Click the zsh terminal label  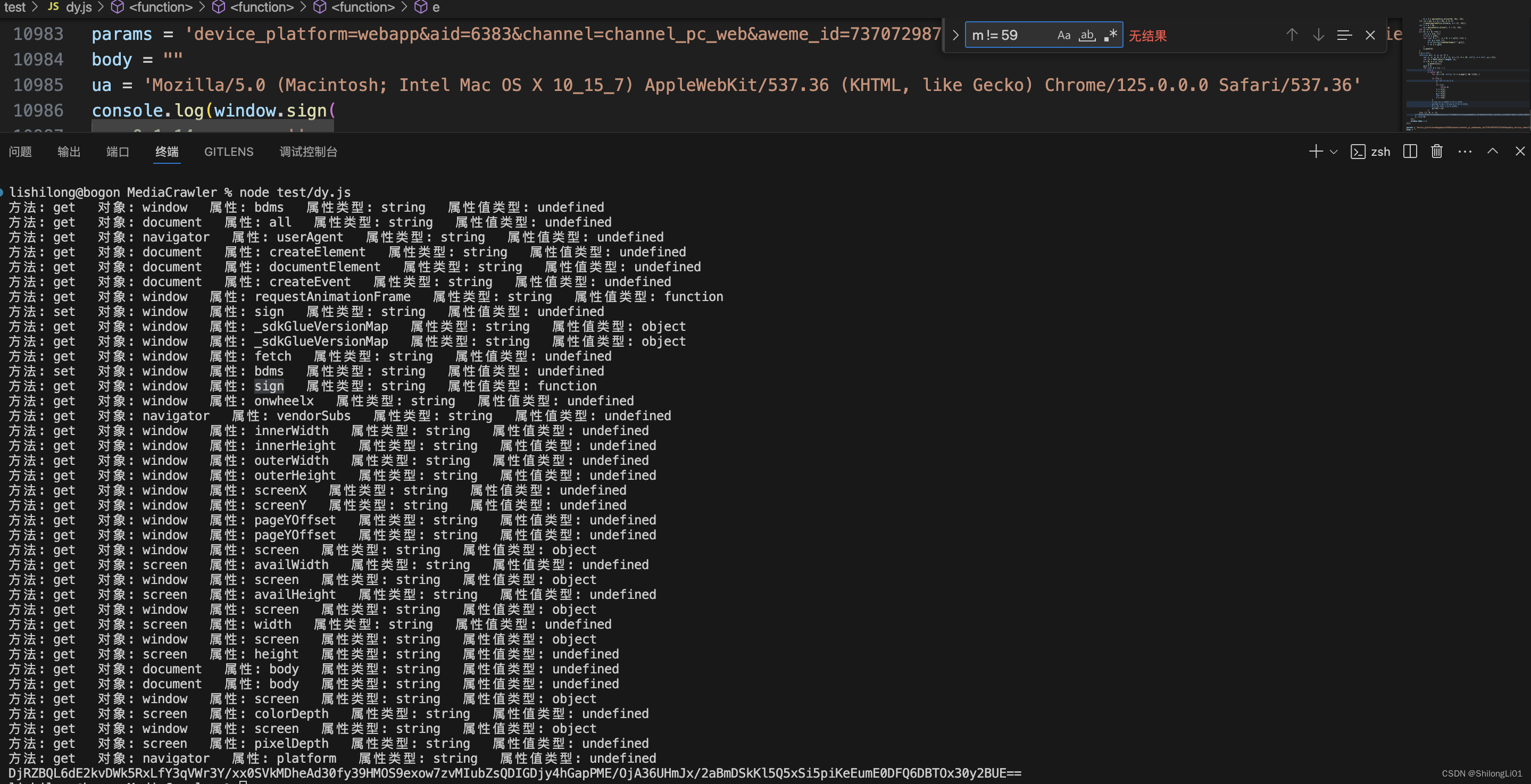(x=1380, y=152)
